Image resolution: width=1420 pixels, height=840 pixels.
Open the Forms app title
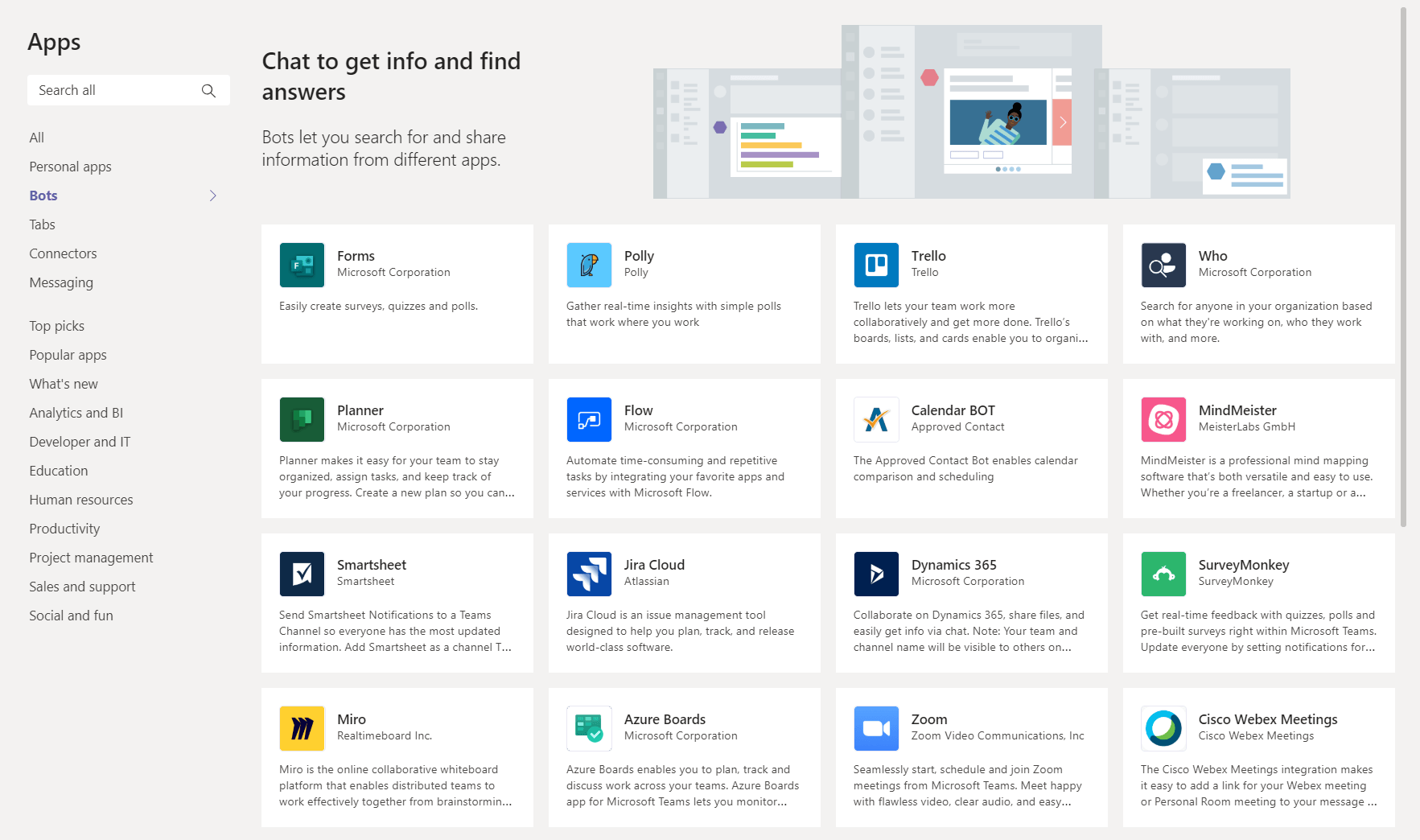point(356,256)
